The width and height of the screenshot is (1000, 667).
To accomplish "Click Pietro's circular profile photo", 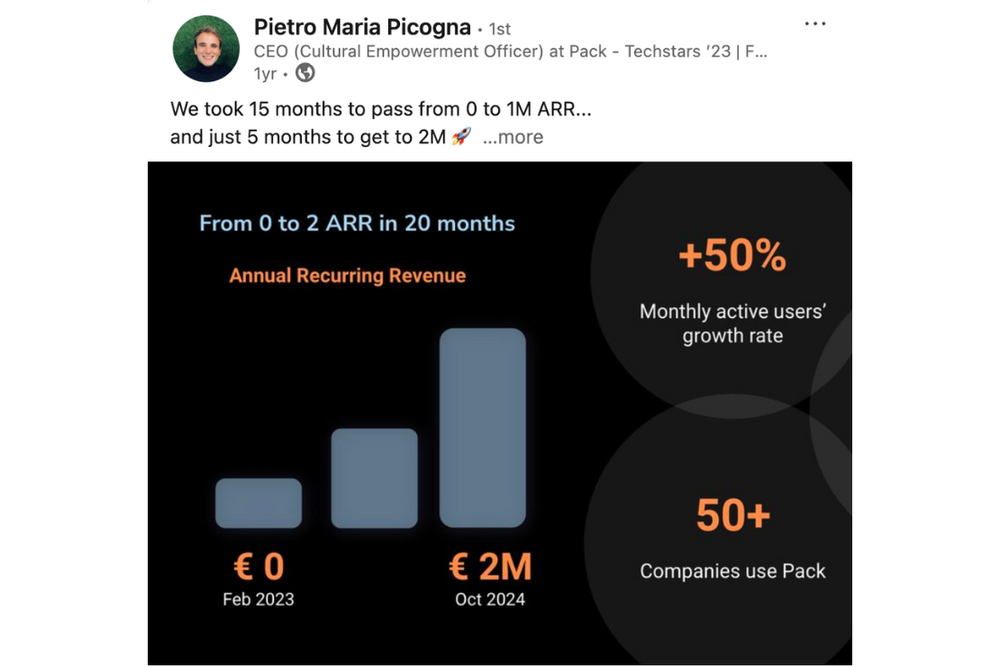I will (205, 49).
